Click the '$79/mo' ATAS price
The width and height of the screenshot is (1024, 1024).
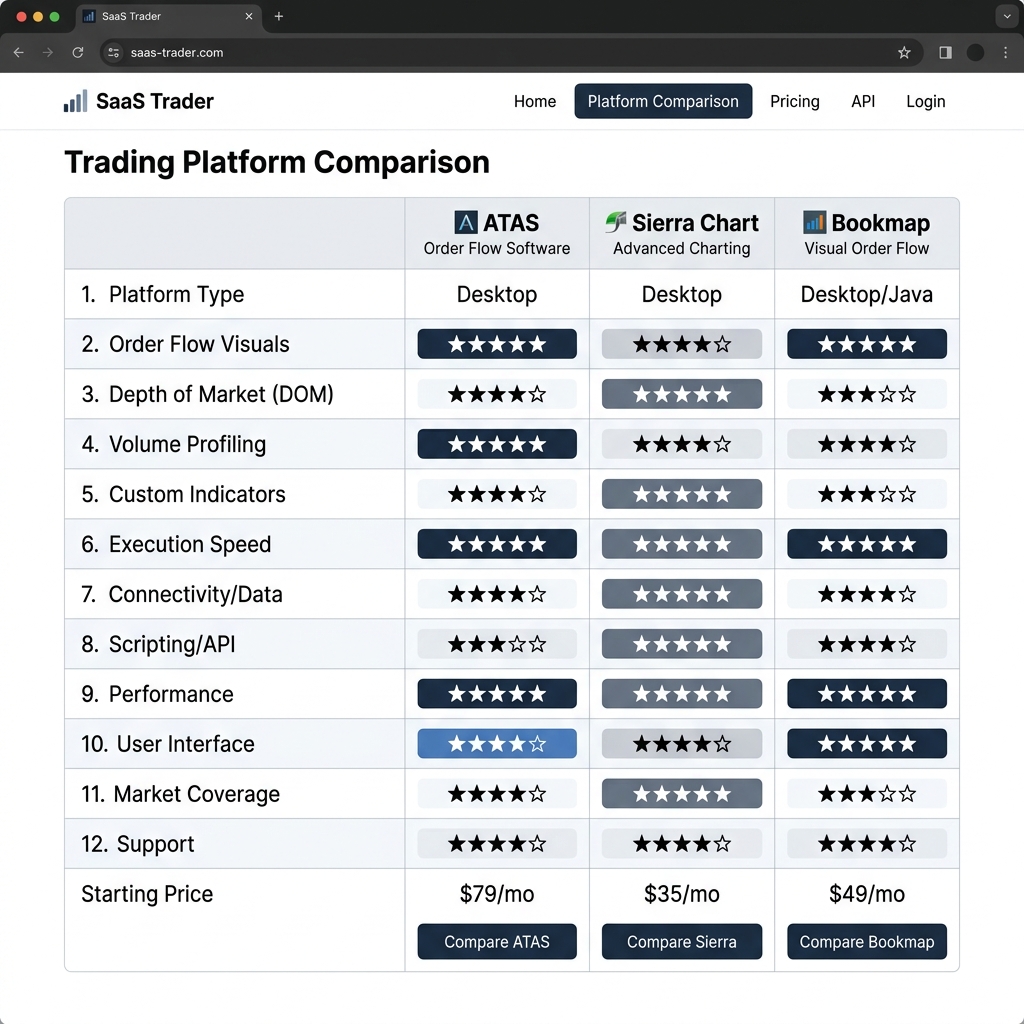click(x=497, y=893)
